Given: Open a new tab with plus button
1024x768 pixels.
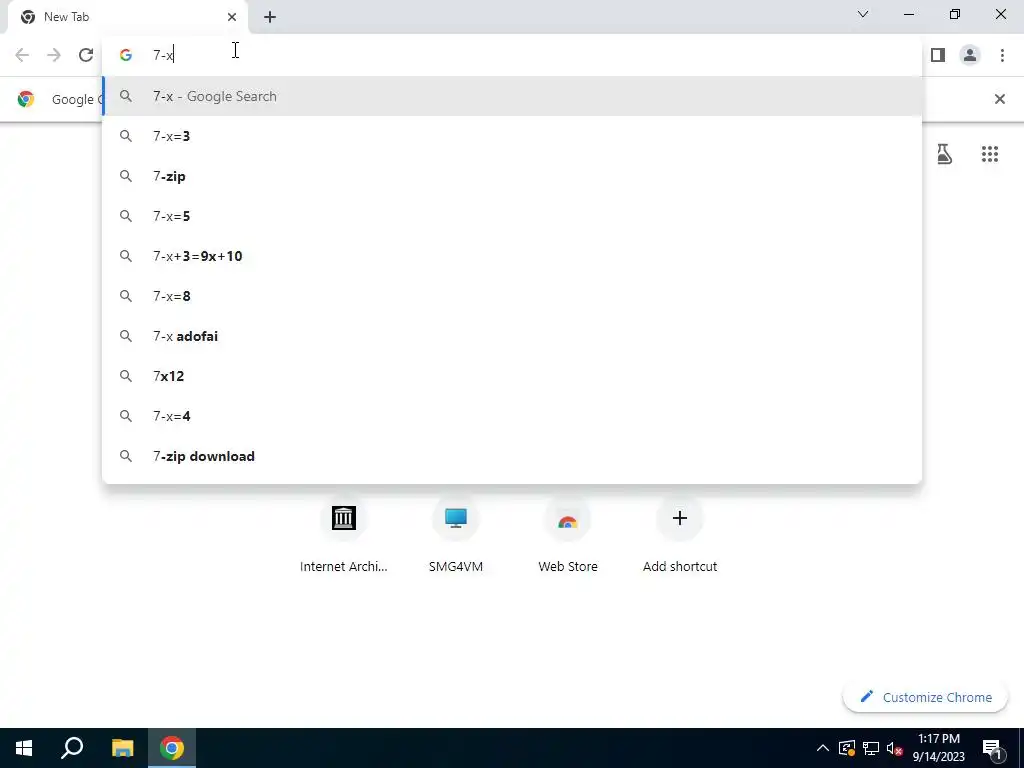Looking at the screenshot, I should tap(270, 17).
